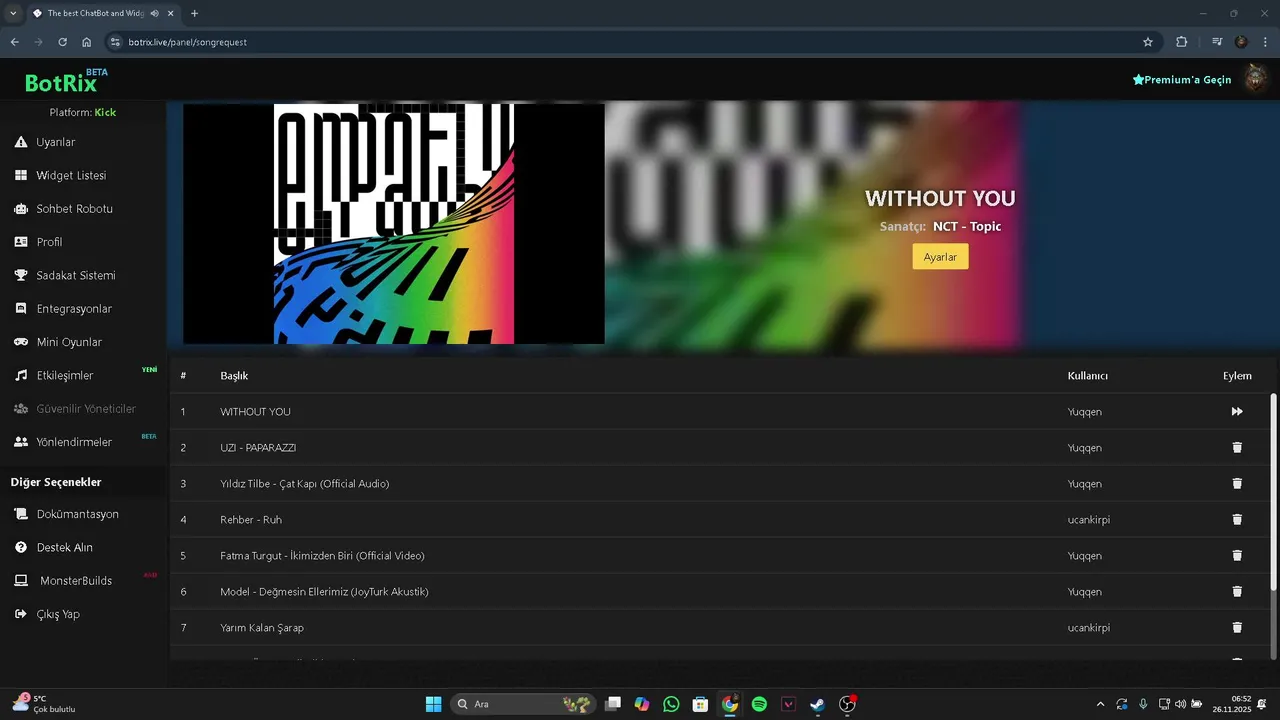Click the people icon beside Yönlendirmeler

pos(20,442)
